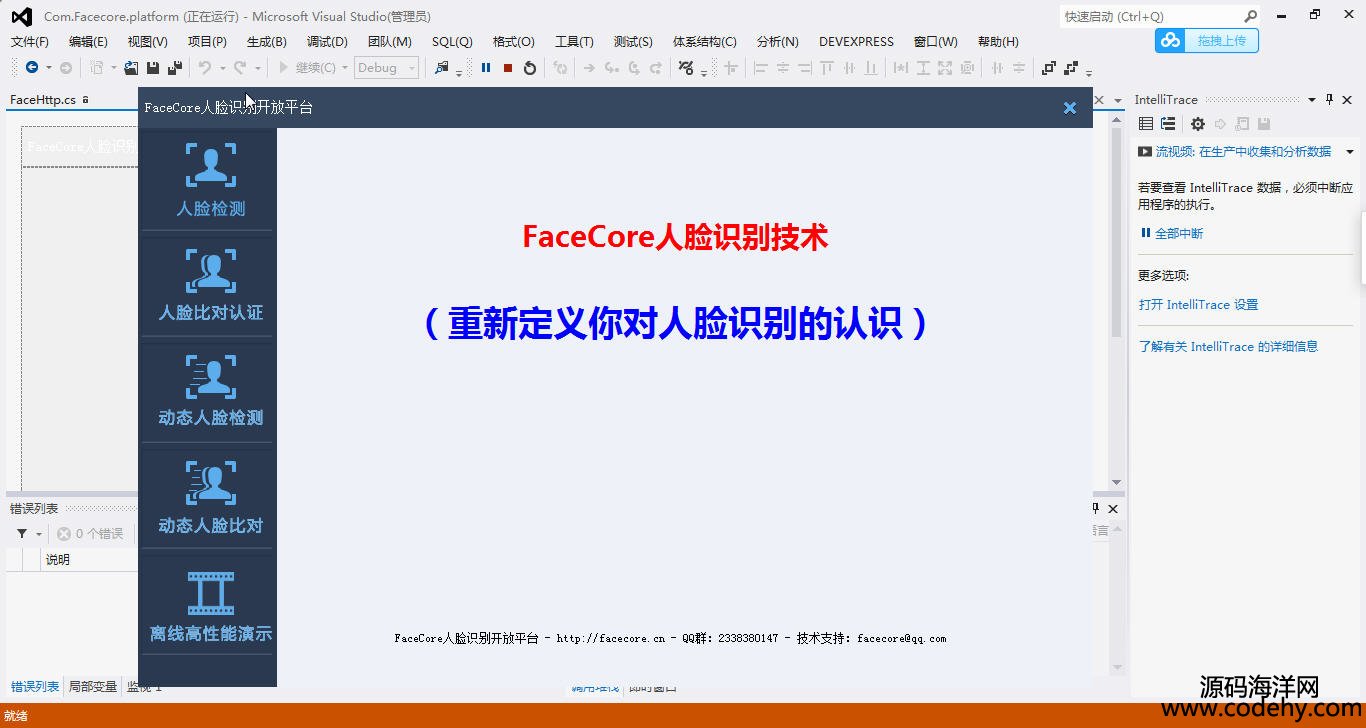Open the Debug configuration dropdown

(387, 68)
